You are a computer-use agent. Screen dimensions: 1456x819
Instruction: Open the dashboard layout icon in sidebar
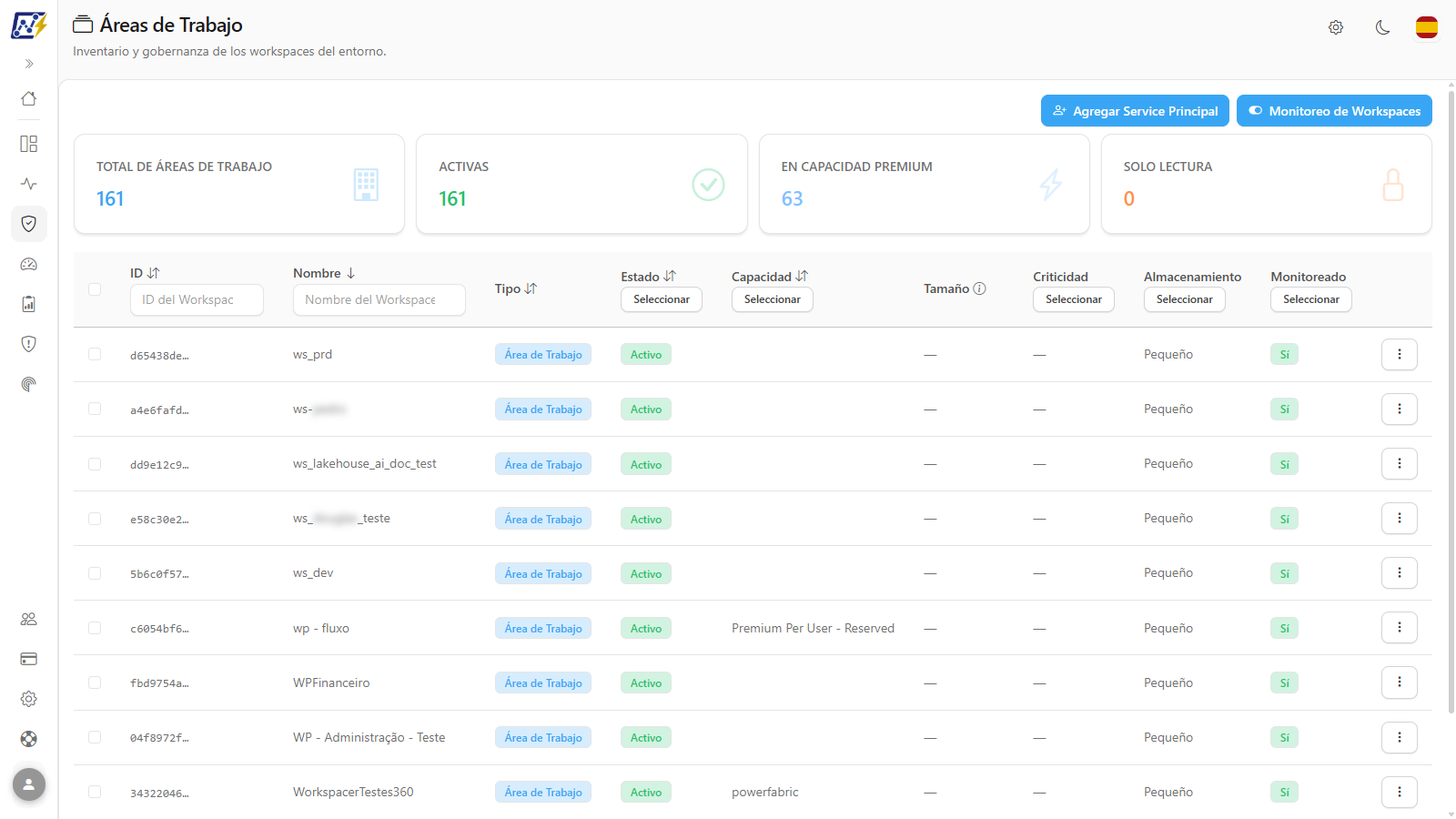29,144
